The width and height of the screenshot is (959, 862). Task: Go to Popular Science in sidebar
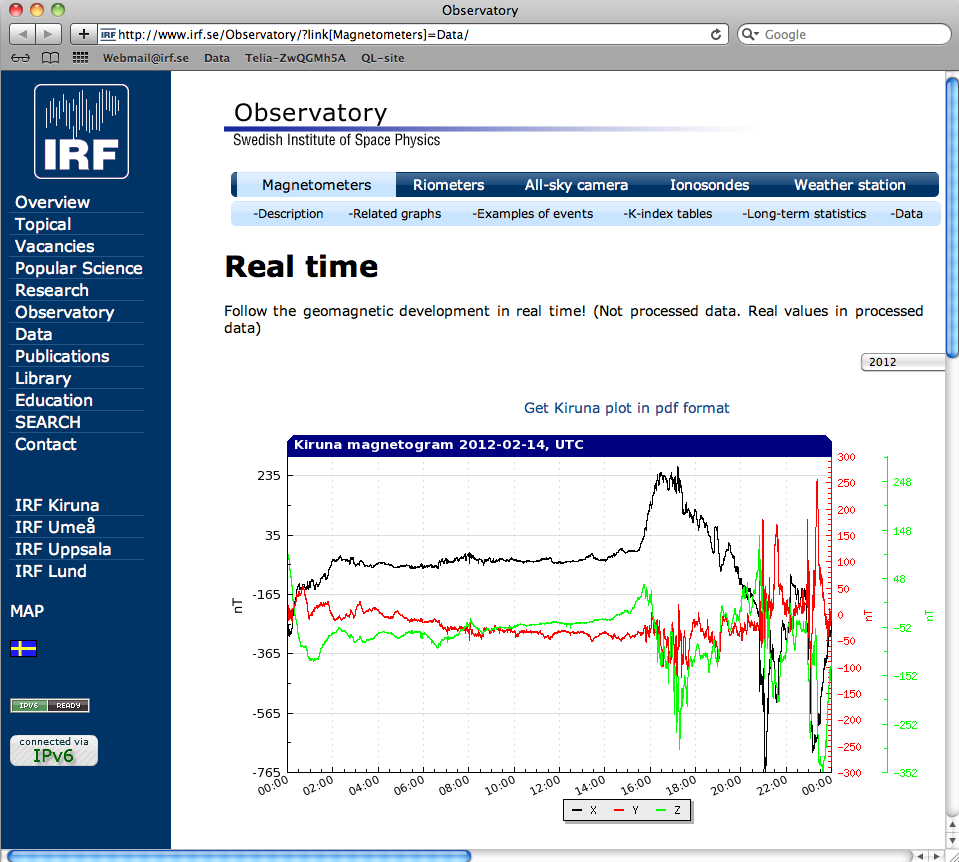(78, 268)
